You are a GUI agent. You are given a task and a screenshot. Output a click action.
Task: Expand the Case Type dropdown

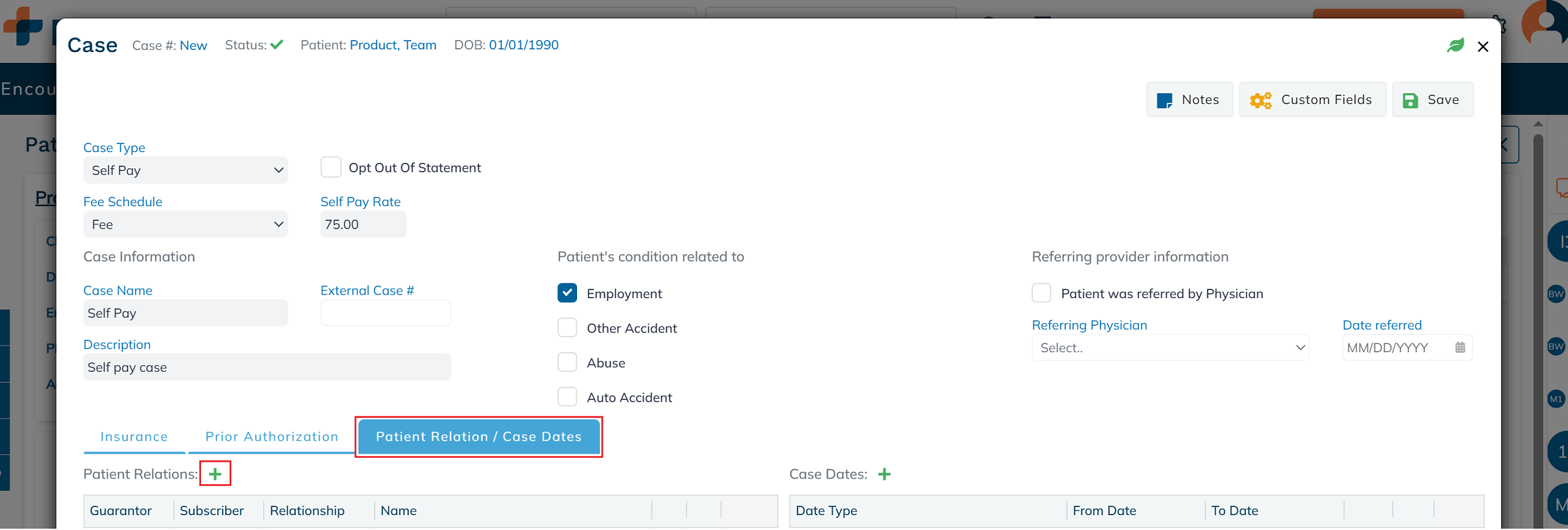185,170
